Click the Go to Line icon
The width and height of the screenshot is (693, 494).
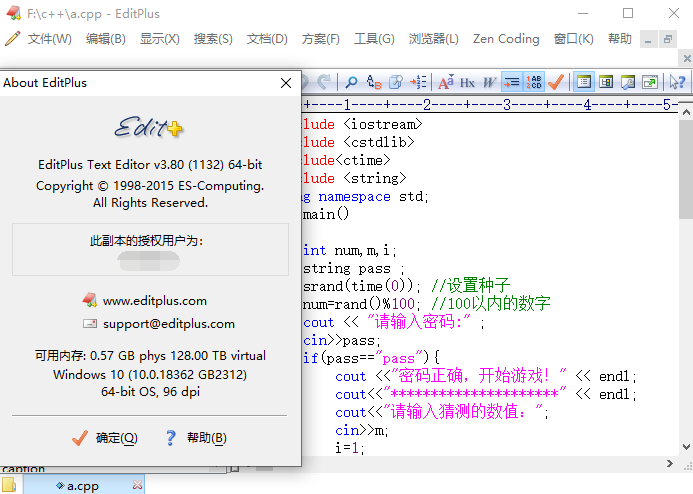coord(418,82)
